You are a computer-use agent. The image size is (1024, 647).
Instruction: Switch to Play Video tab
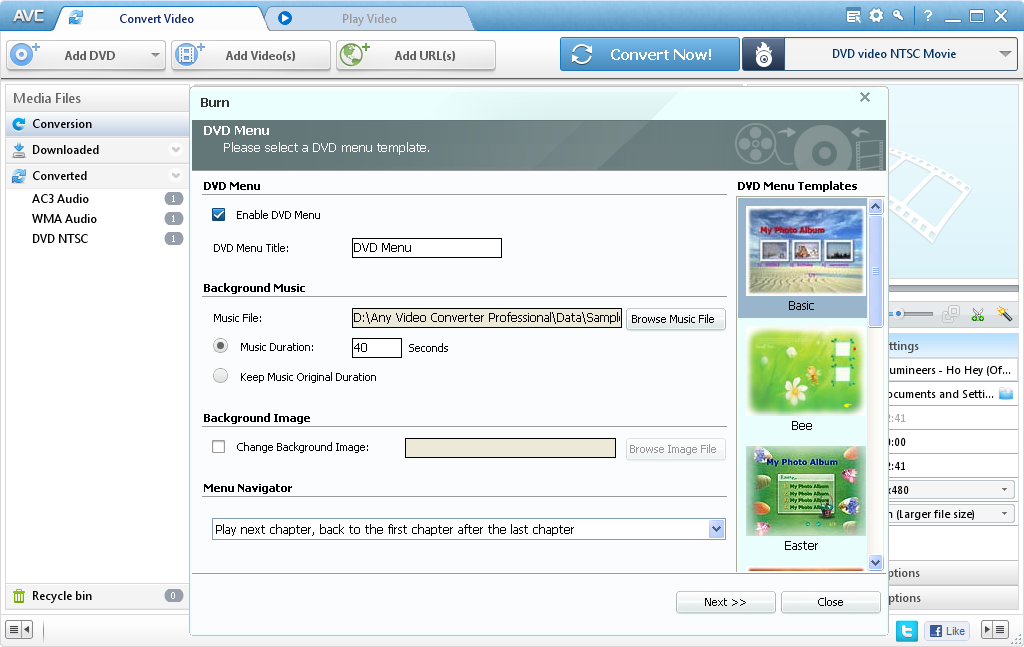click(x=369, y=19)
